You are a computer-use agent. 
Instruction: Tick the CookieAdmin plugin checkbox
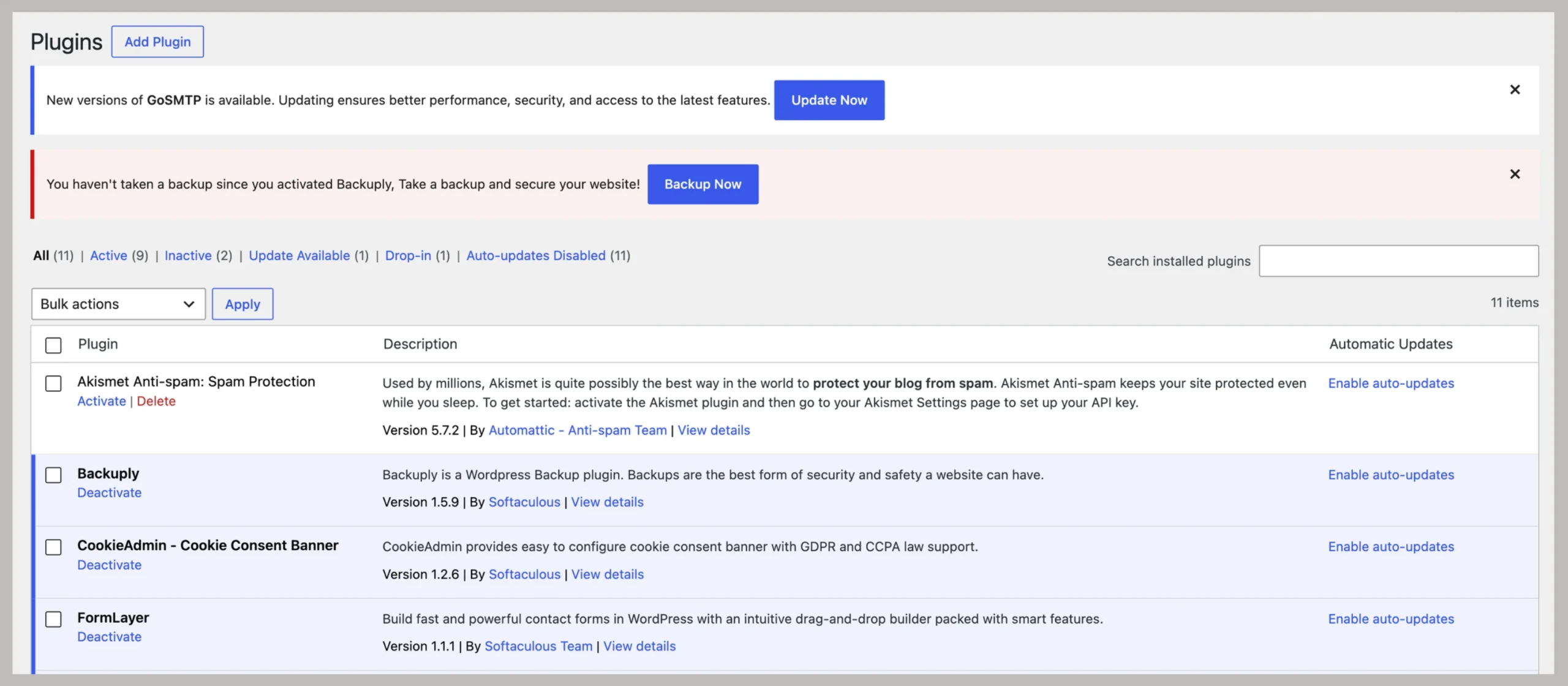pos(53,547)
